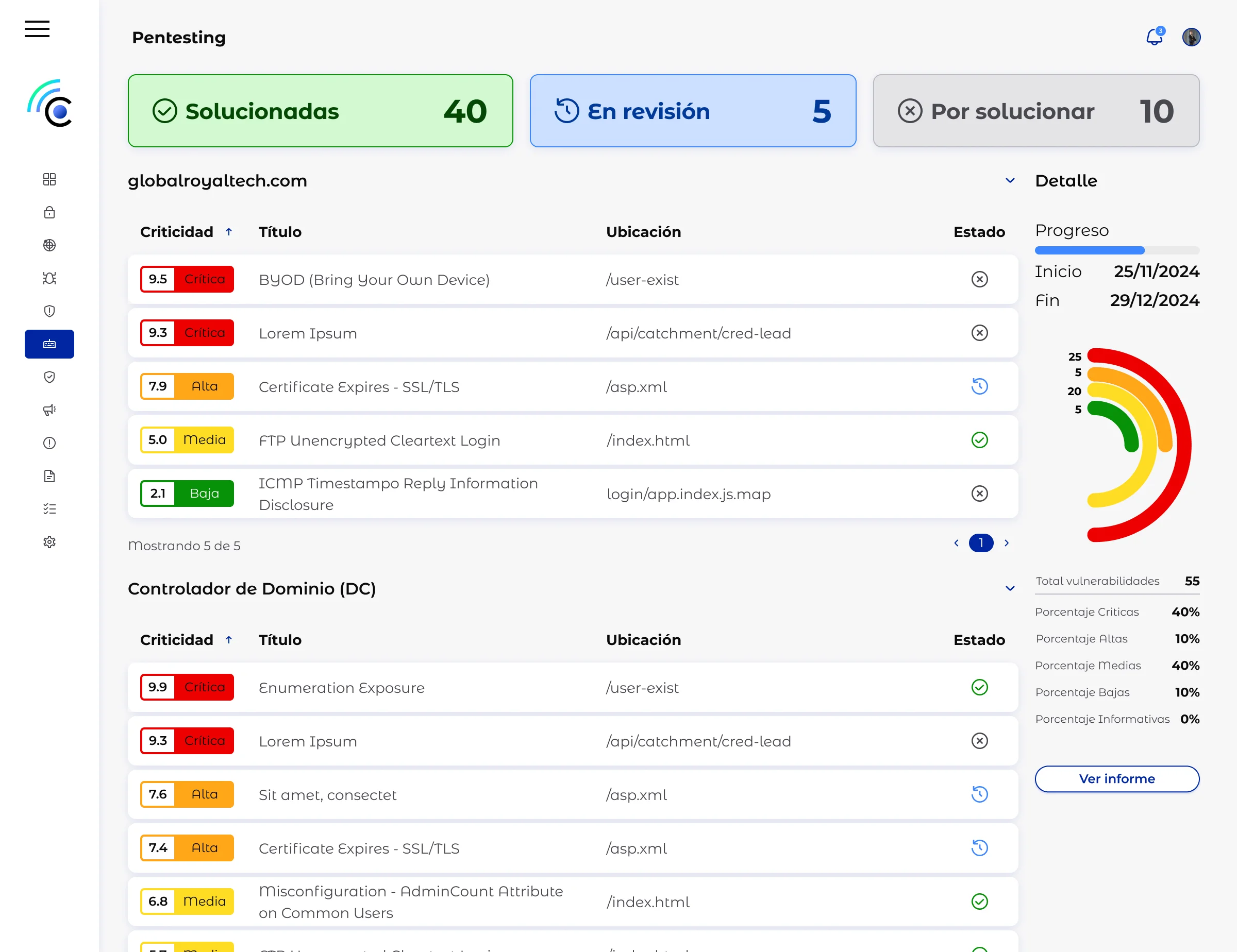This screenshot has height=952, width=1237.
Task: Open the alert circle icon in sidebar
Action: (49, 443)
